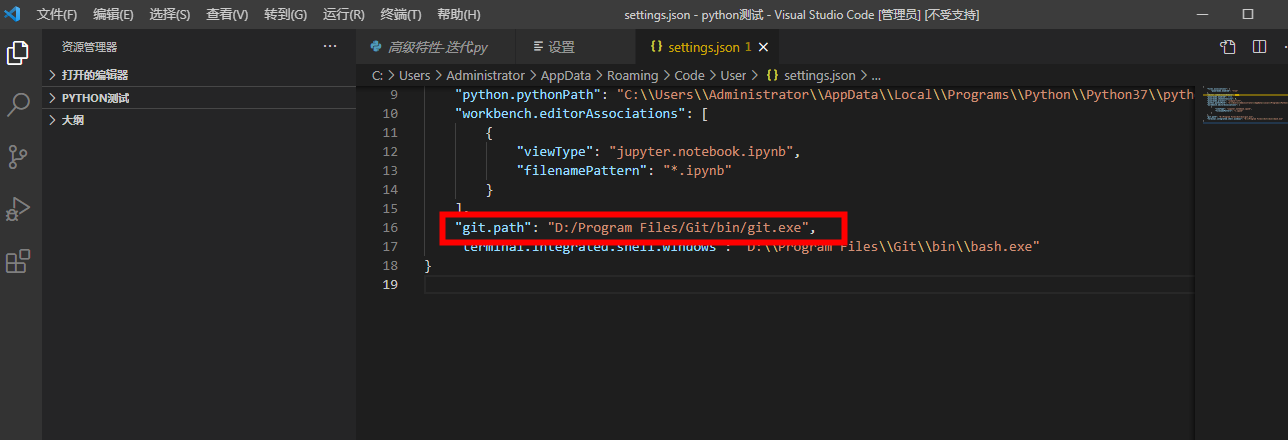Open the Extensions view
Viewport: 1288px width, 440px height.
(18, 262)
